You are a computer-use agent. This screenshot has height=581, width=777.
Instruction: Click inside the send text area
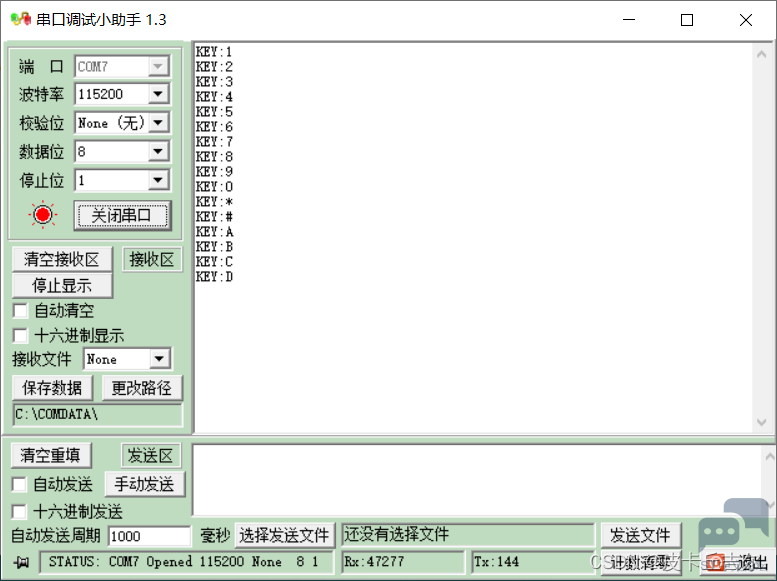click(x=477, y=480)
